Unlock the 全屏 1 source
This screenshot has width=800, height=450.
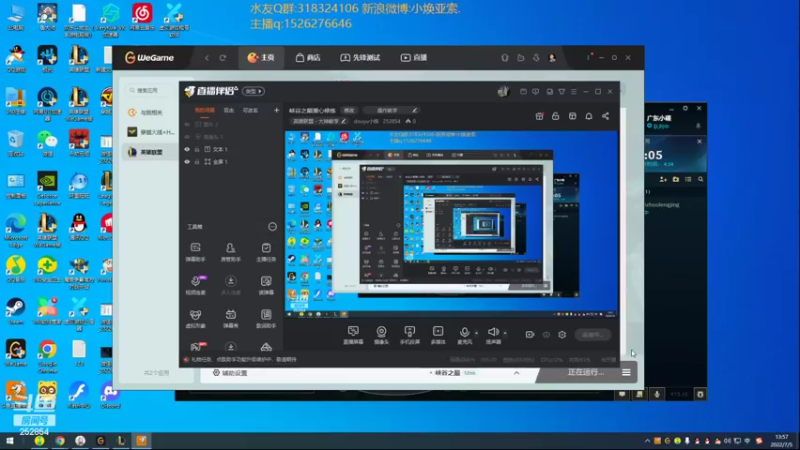(x=197, y=162)
